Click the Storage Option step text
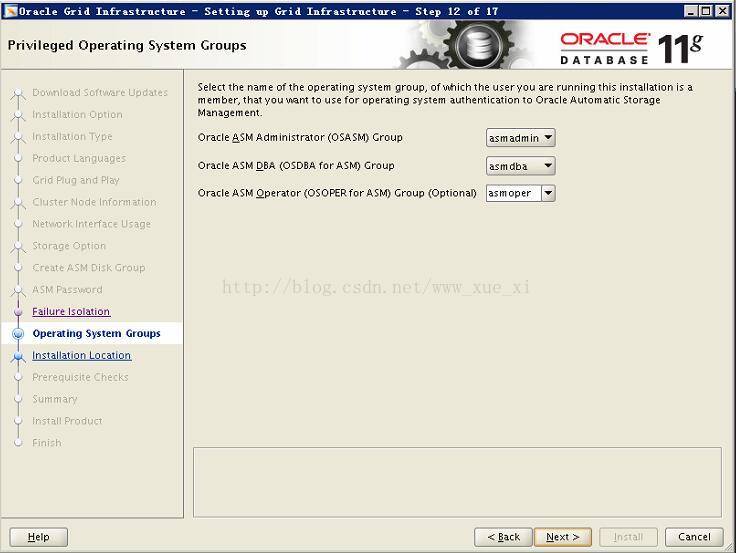Screen dimensions: 736x553 [x=69, y=246]
